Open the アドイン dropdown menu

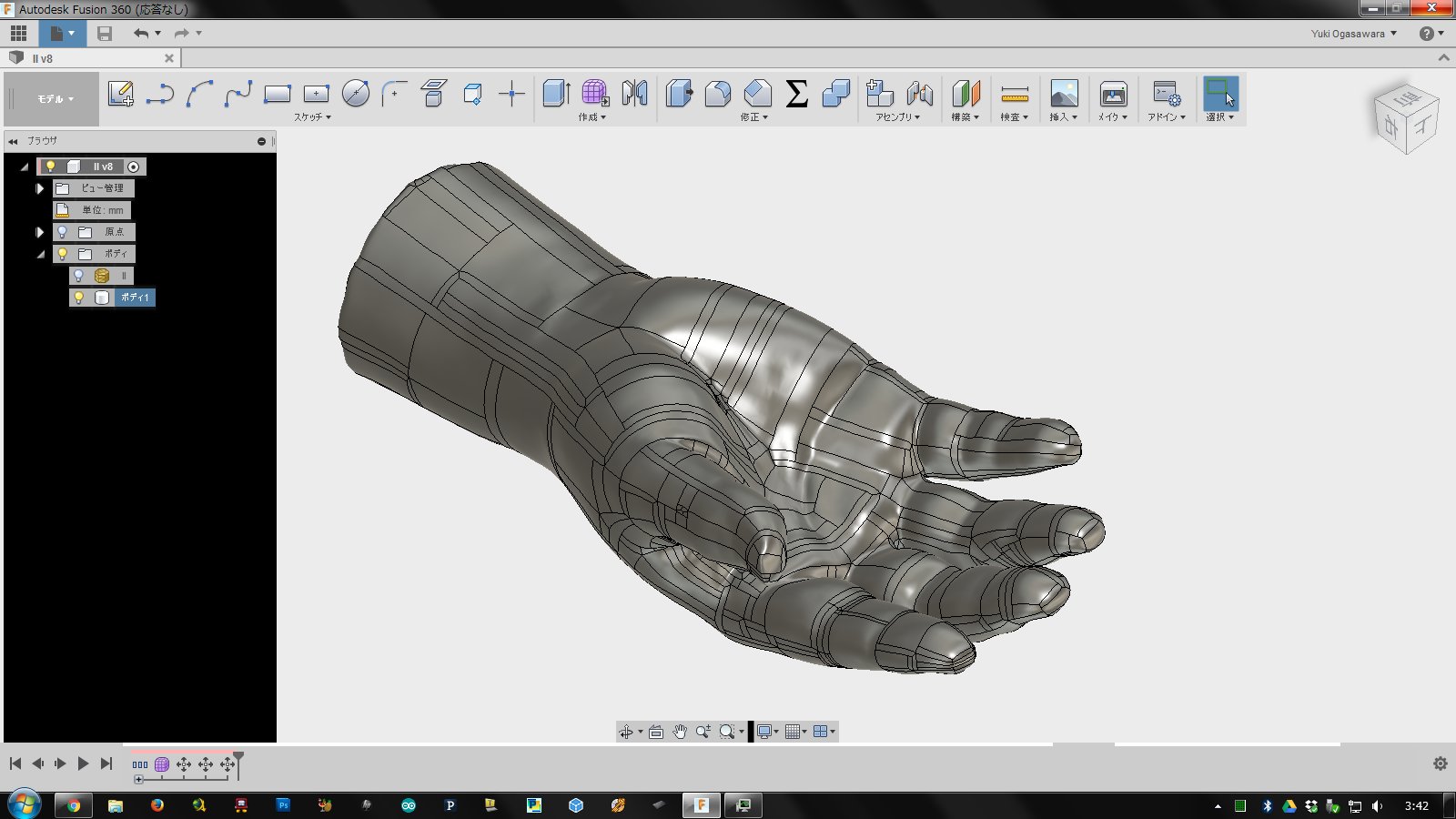(x=1167, y=117)
